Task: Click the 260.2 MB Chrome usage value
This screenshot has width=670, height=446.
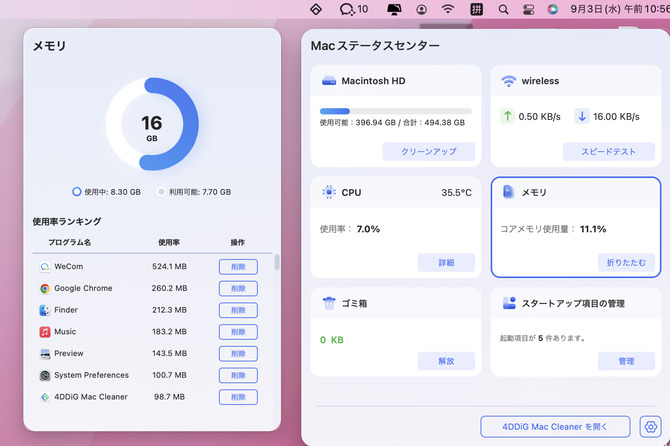Action: pyautogui.click(x=169, y=288)
